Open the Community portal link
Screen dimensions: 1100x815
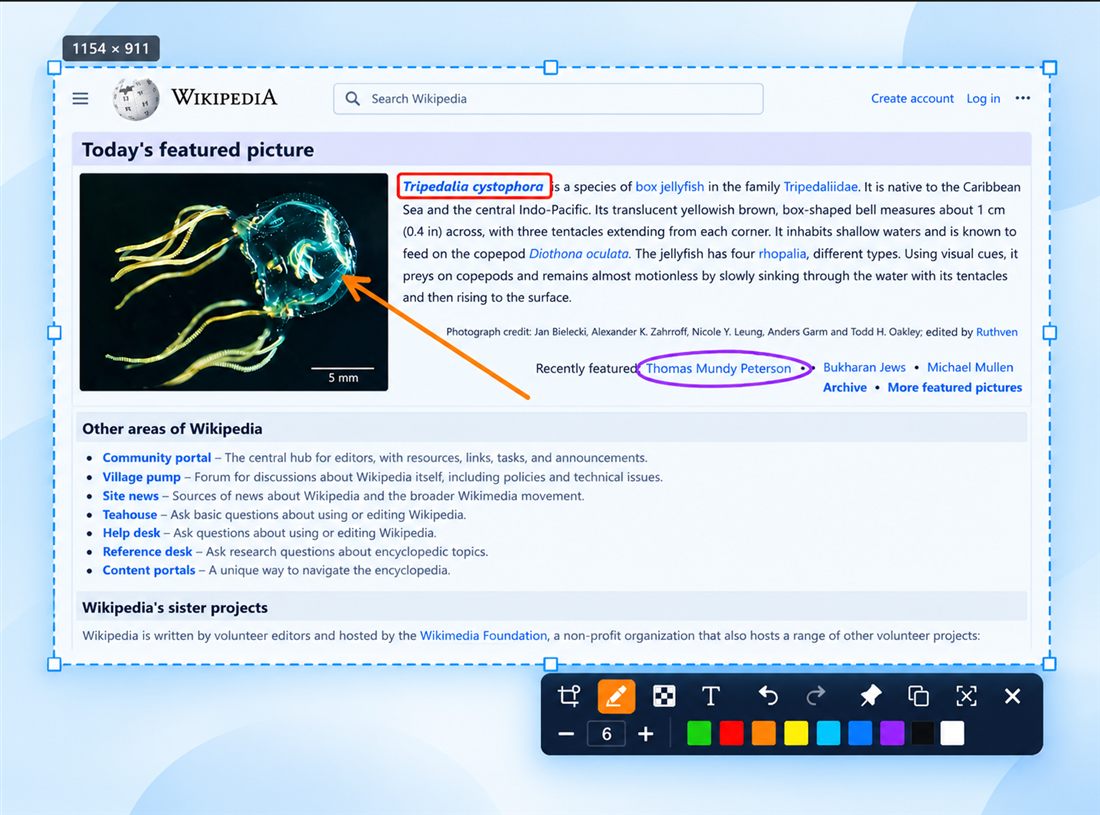(156, 457)
